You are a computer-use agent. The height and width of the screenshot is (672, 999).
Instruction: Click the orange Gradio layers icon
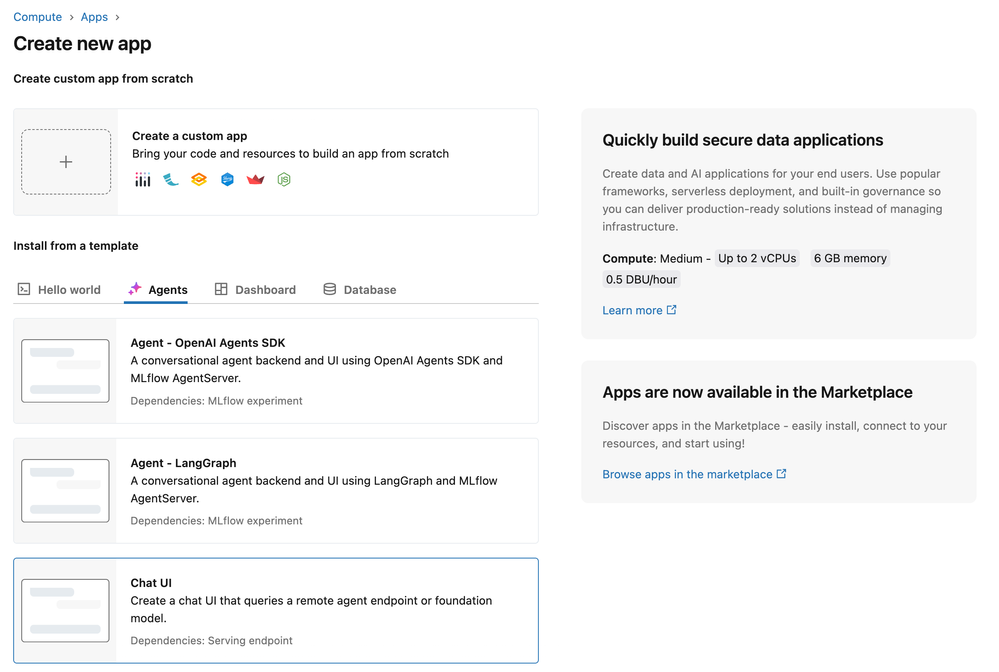pyautogui.click(x=199, y=180)
